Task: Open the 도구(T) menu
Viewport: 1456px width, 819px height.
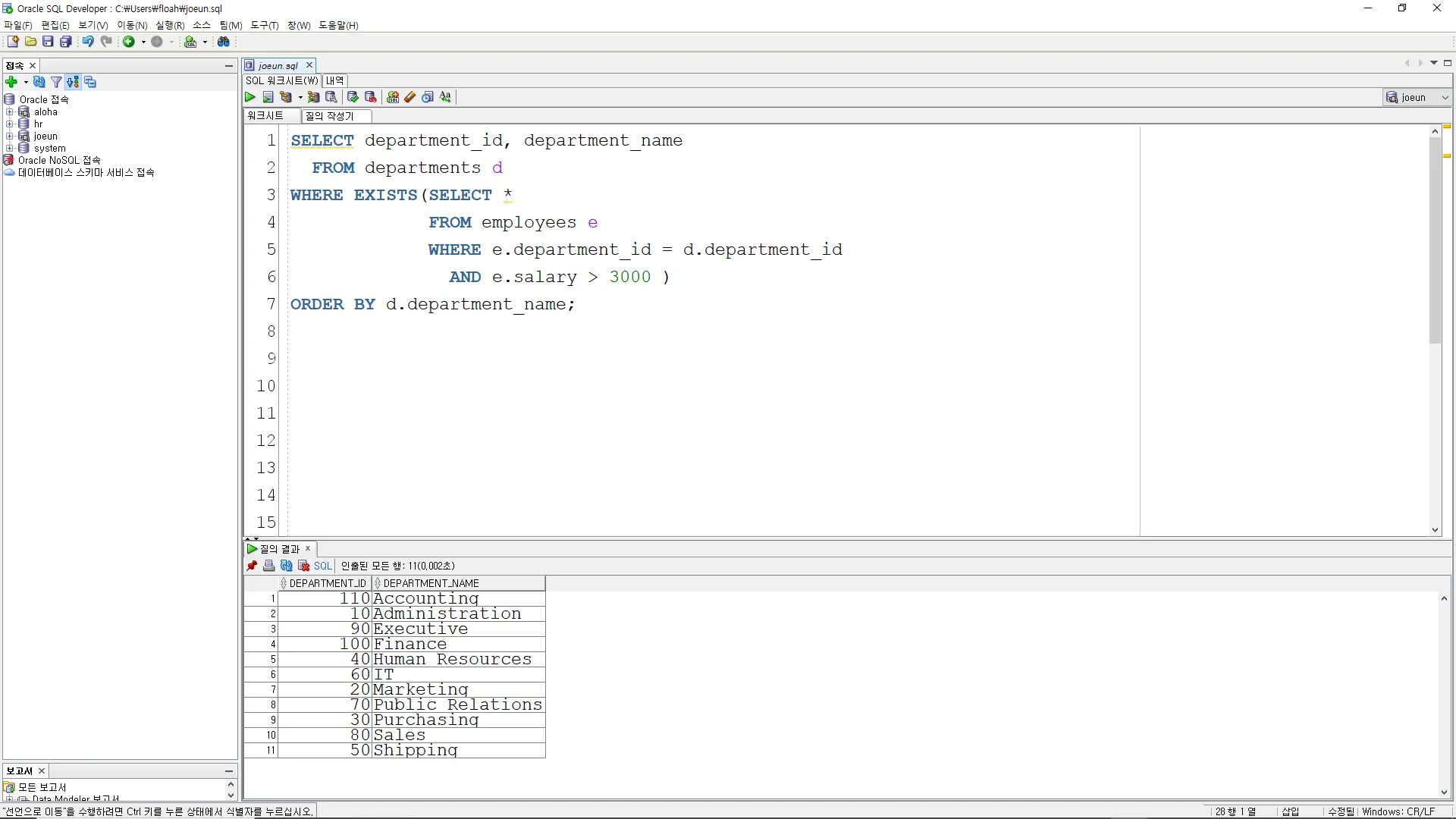Action: 264,25
